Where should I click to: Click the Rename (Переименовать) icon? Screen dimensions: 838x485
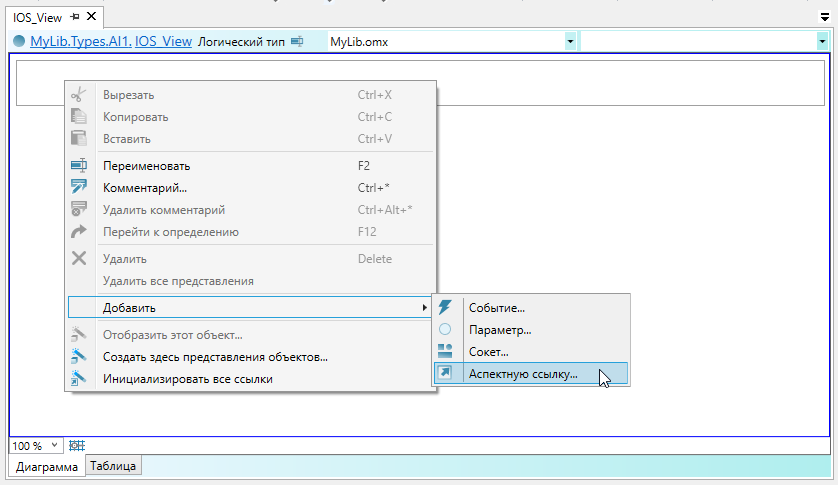pos(79,166)
